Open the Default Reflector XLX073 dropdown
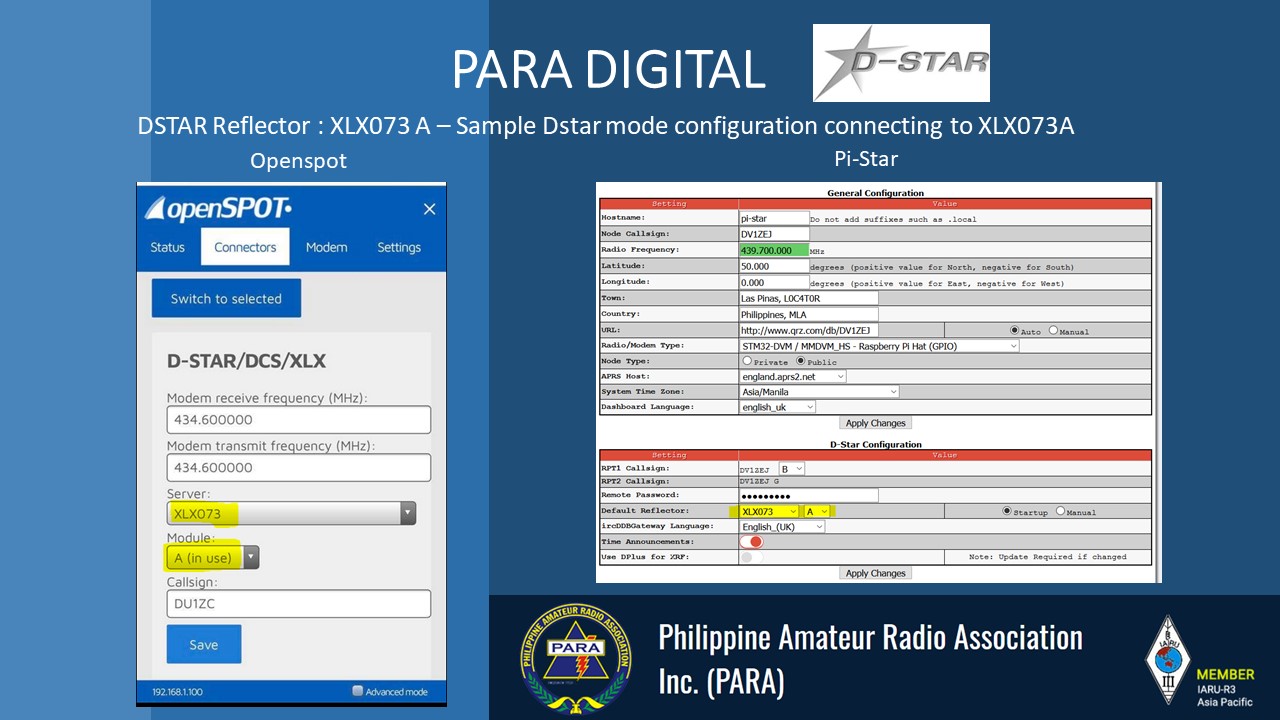Screen dimensions: 1280x720 [769, 511]
